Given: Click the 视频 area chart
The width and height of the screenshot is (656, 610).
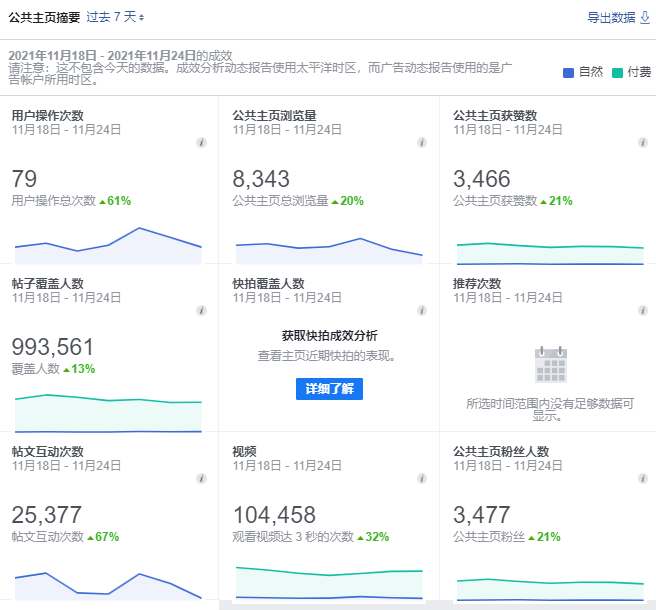Looking at the screenshot, I should [x=329, y=583].
